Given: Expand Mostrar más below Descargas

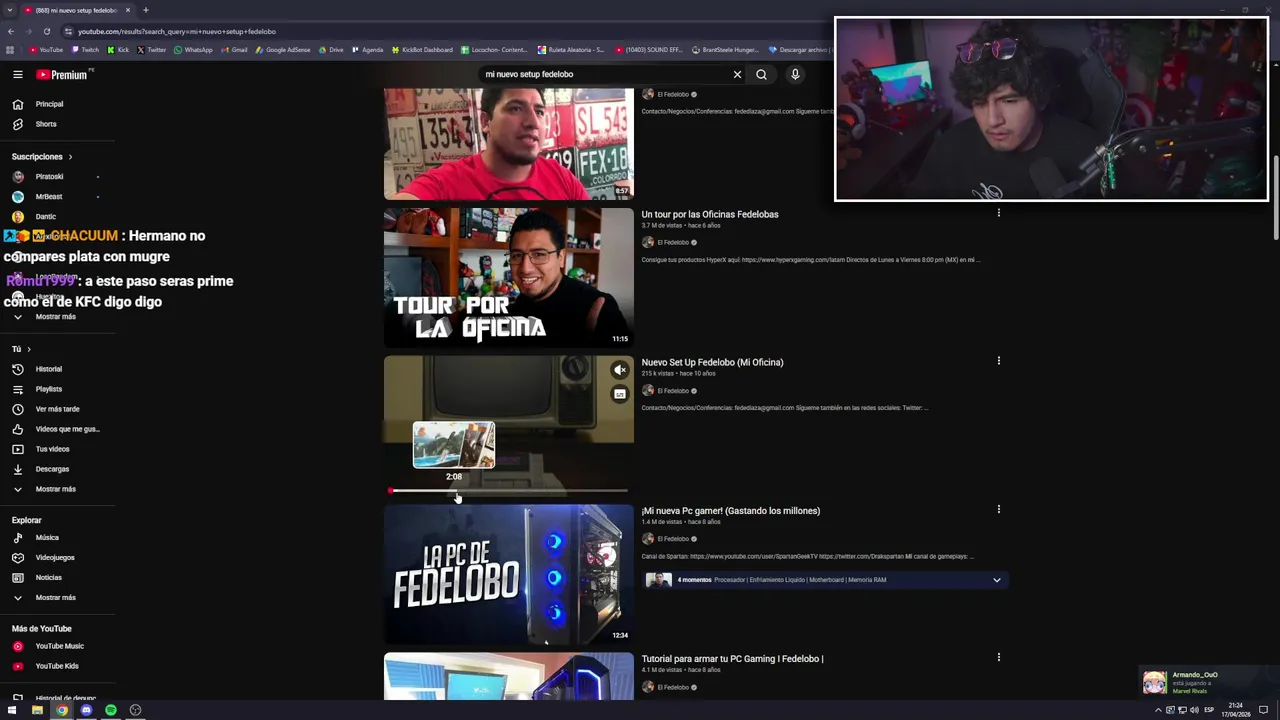Looking at the screenshot, I should pyautogui.click(x=57, y=489).
